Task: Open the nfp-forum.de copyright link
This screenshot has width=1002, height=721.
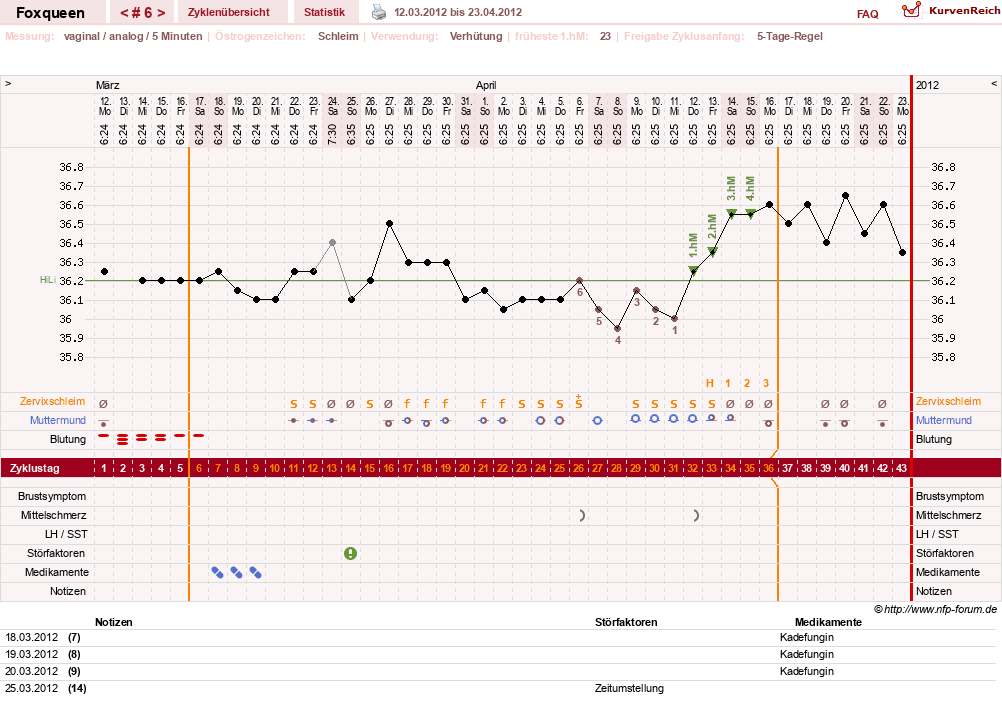Action: [x=935, y=609]
